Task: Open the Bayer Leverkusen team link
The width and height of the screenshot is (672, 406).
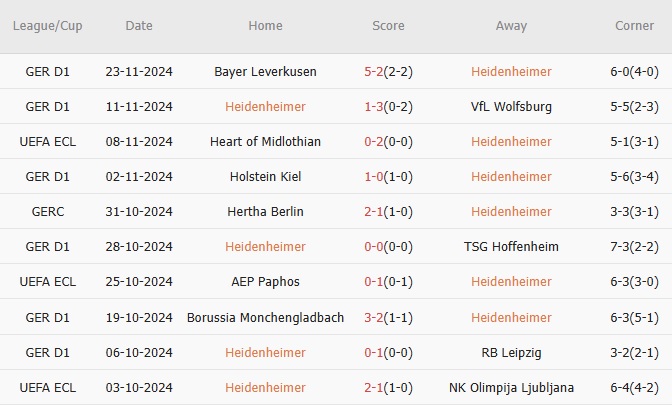Action: [265, 72]
